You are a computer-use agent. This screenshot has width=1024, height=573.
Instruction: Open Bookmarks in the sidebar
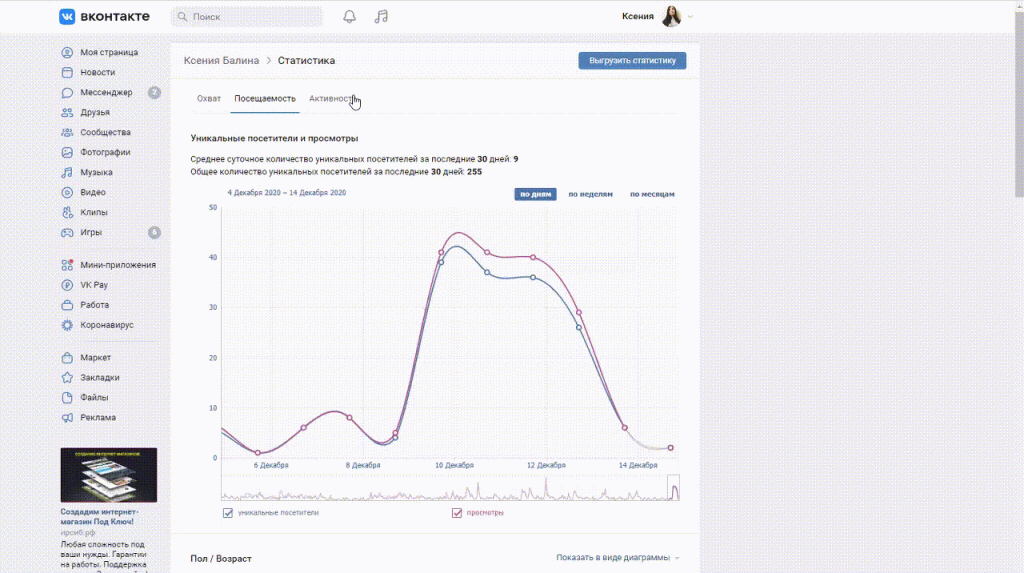100,377
